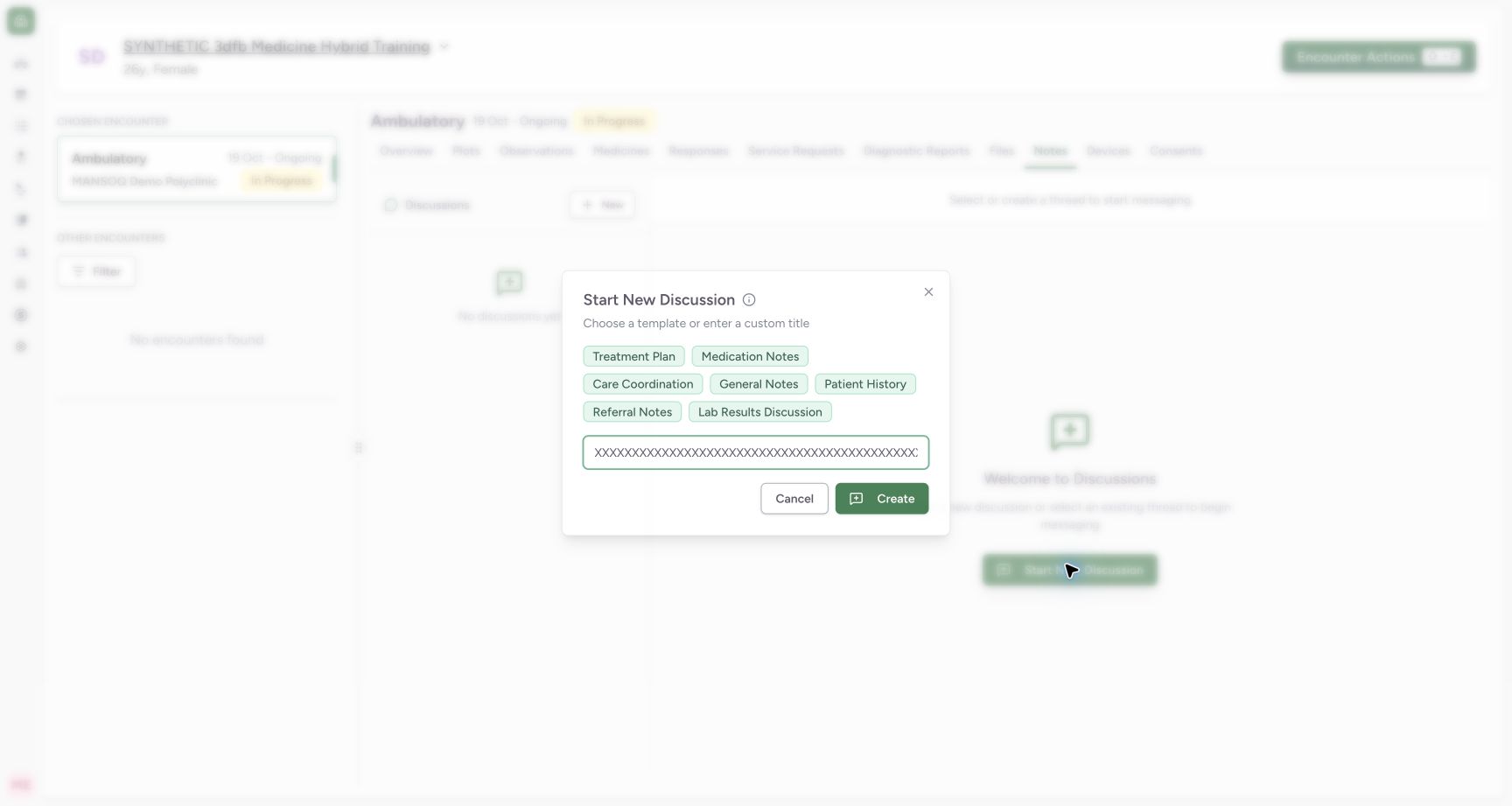Open the Devices tab
Image resolution: width=1512 pixels, height=806 pixels.
click(1109, 151)
